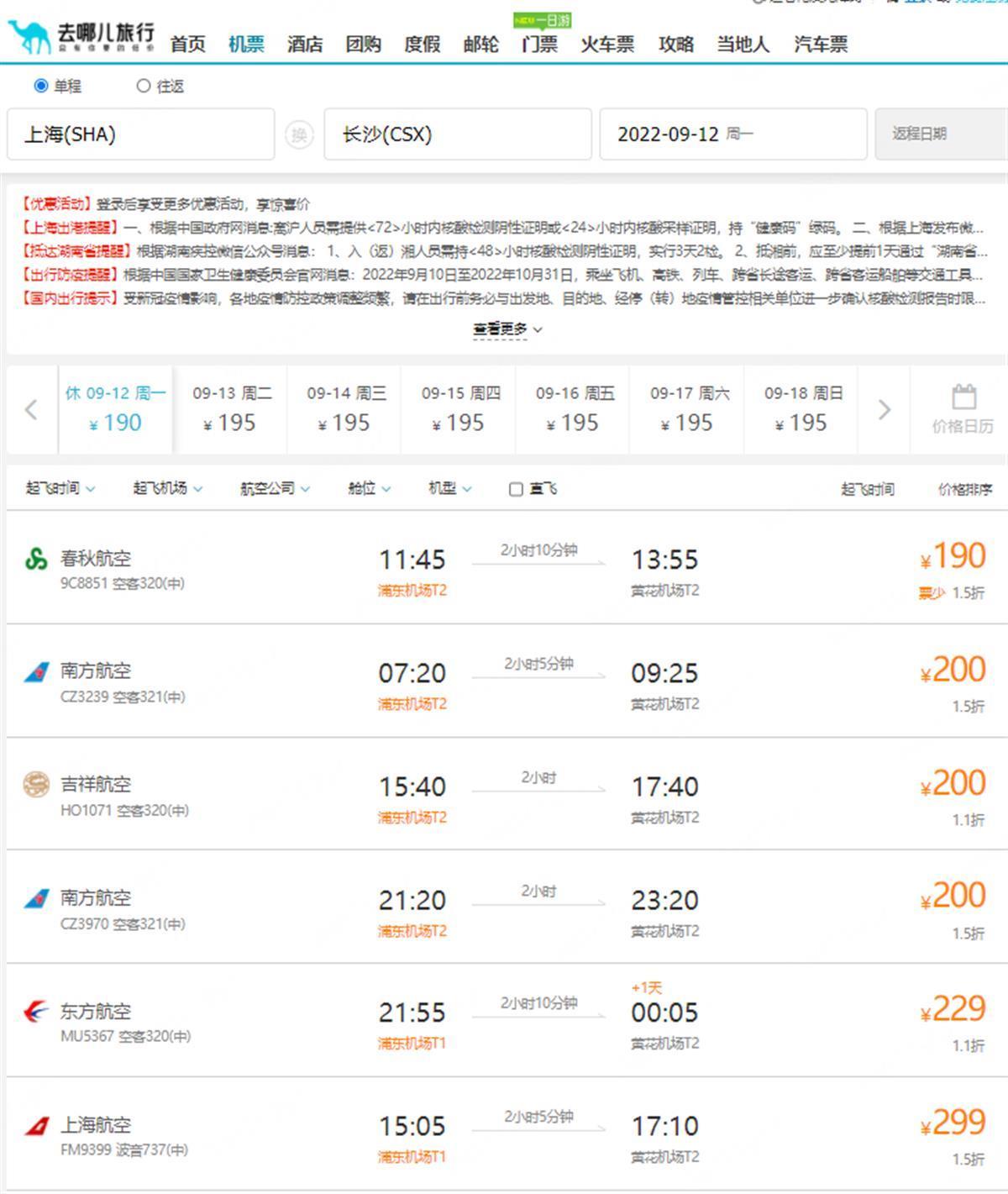Image resolution: width=1008 pixels, height=1194 pixels.
Task: Show later dates with right arrow
Action: (x=884, y=410)
